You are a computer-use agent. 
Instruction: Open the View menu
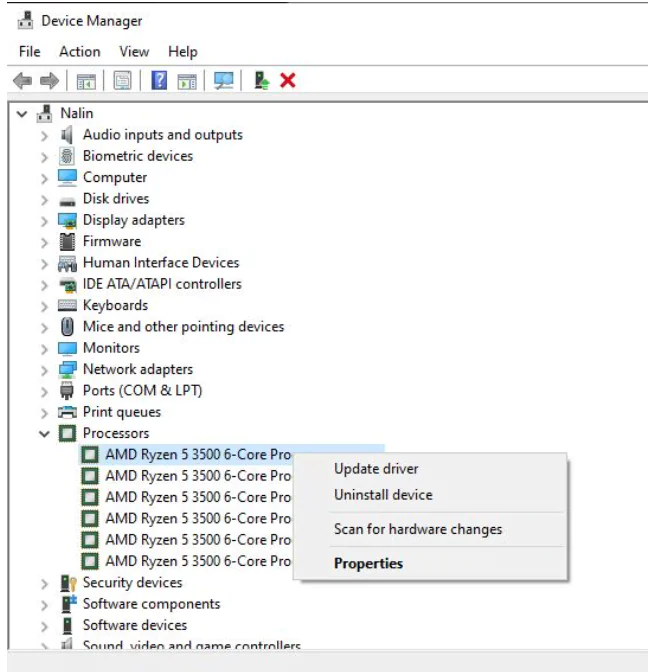click(x=134, y=52)
